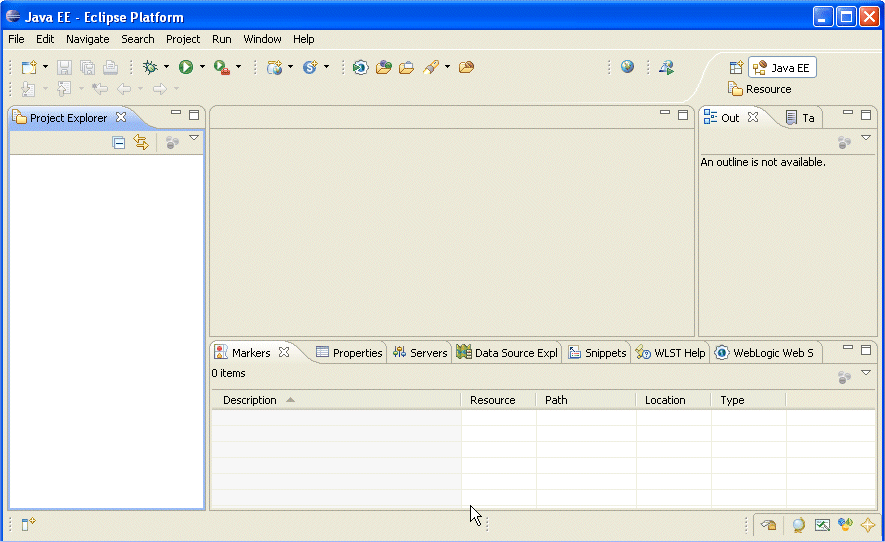Switch to the Java EE perspective
The height and width of the screenshot is (542, 885).
coord(782,68)
